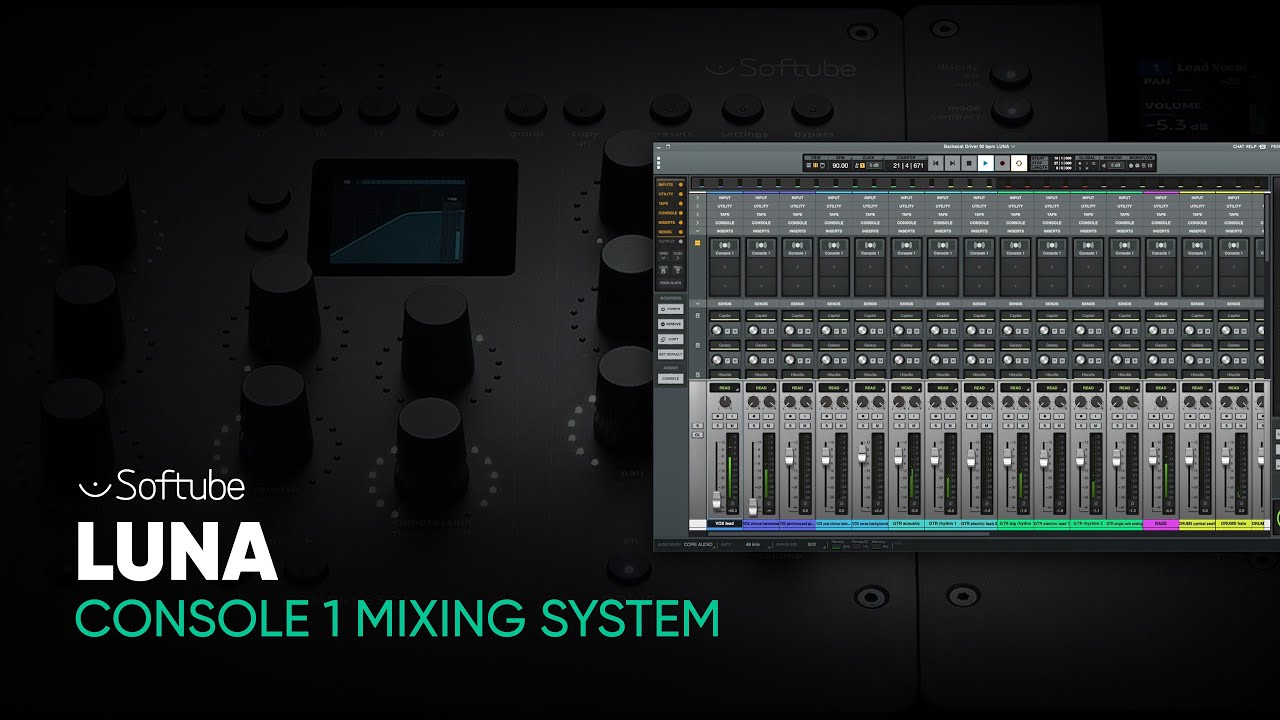
Task: Click the vertical dots icon at window left
Action: click(x=658, y=163)
